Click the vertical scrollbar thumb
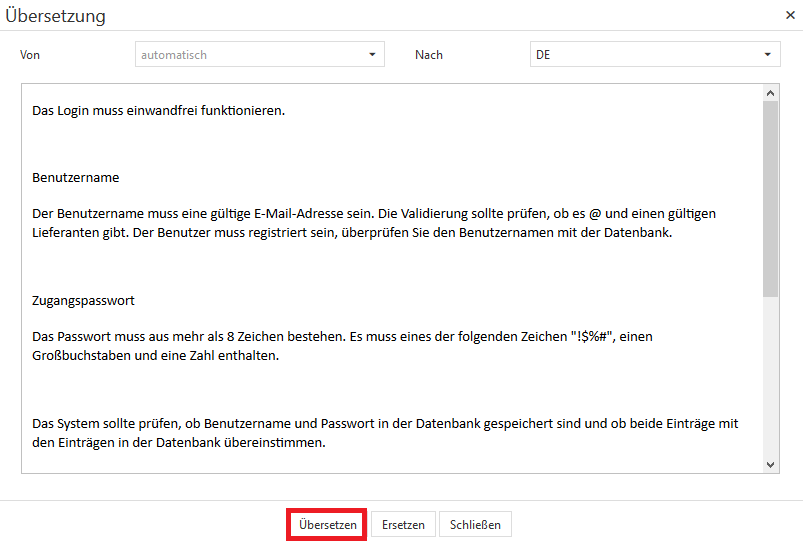803x542 pixels. [x=770, y=200]
